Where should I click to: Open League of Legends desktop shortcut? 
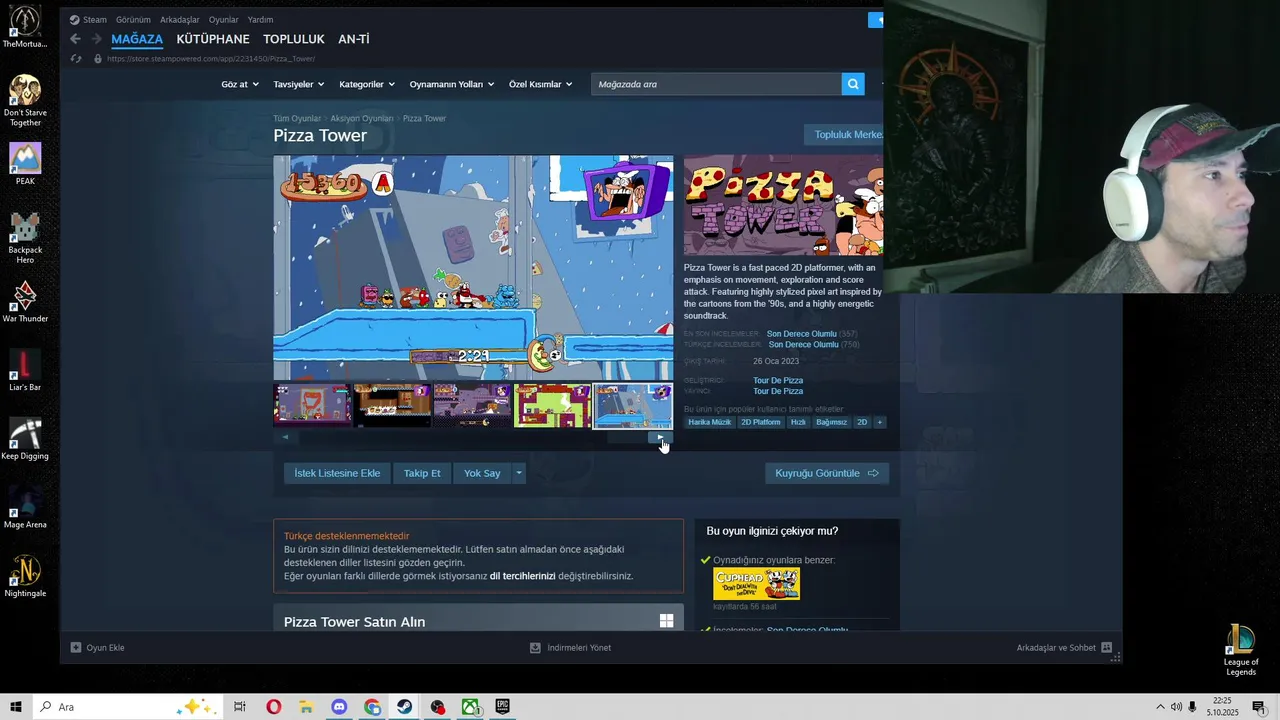(x=1241, y=650)
